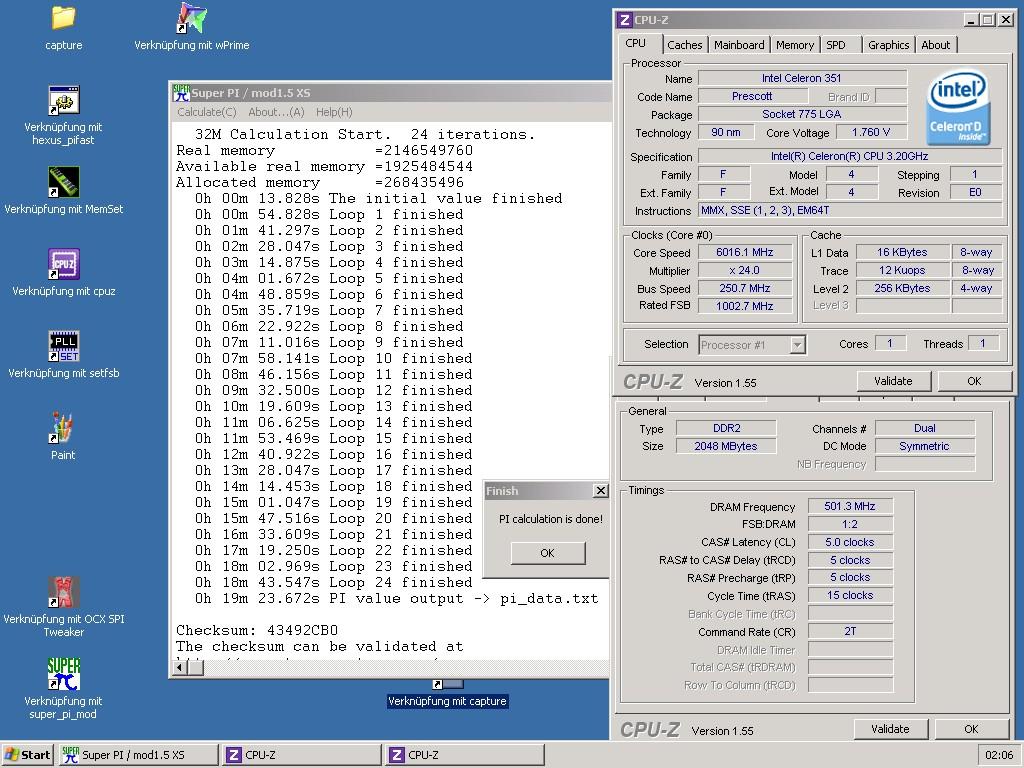Switch to the Graphics tab in CPU-Z
Image resolution: width=1024 pixels, height=768 pixels.
tap(888, 45)
